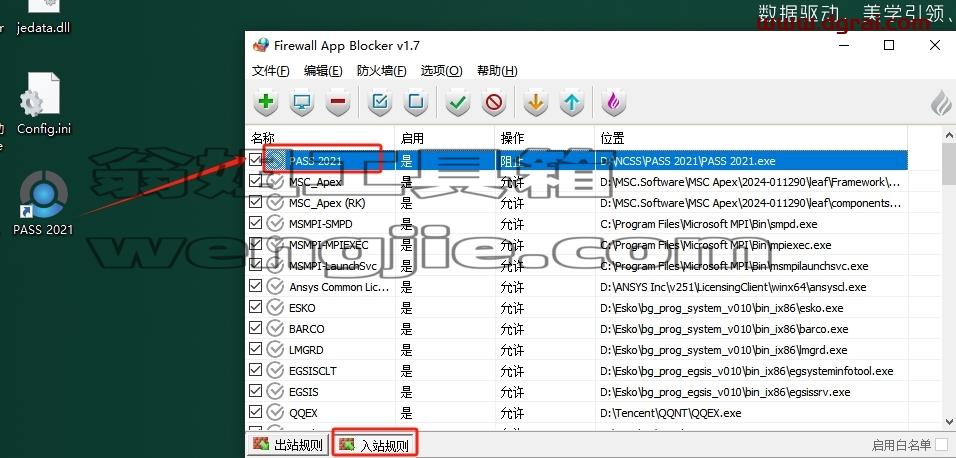Click the green plus add application icon
The image size is (956, 458).
[x=265, y=102]
